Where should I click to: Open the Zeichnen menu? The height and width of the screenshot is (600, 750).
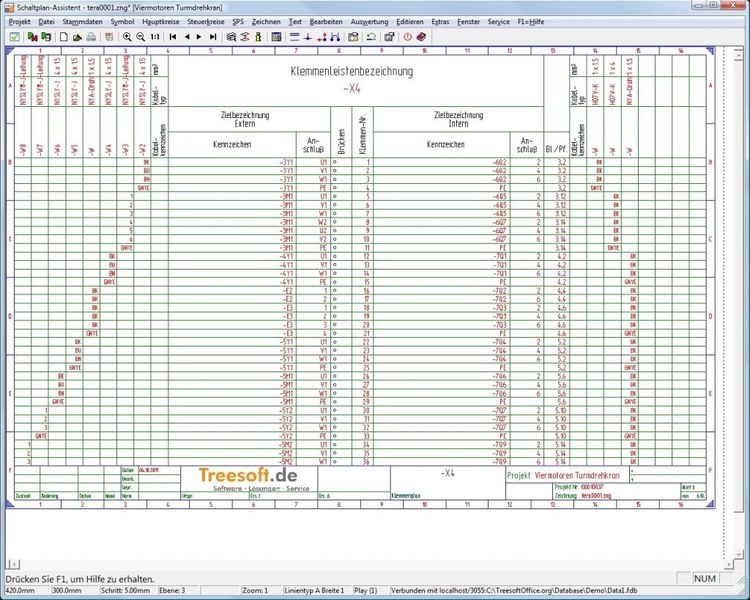click(265, 20)
